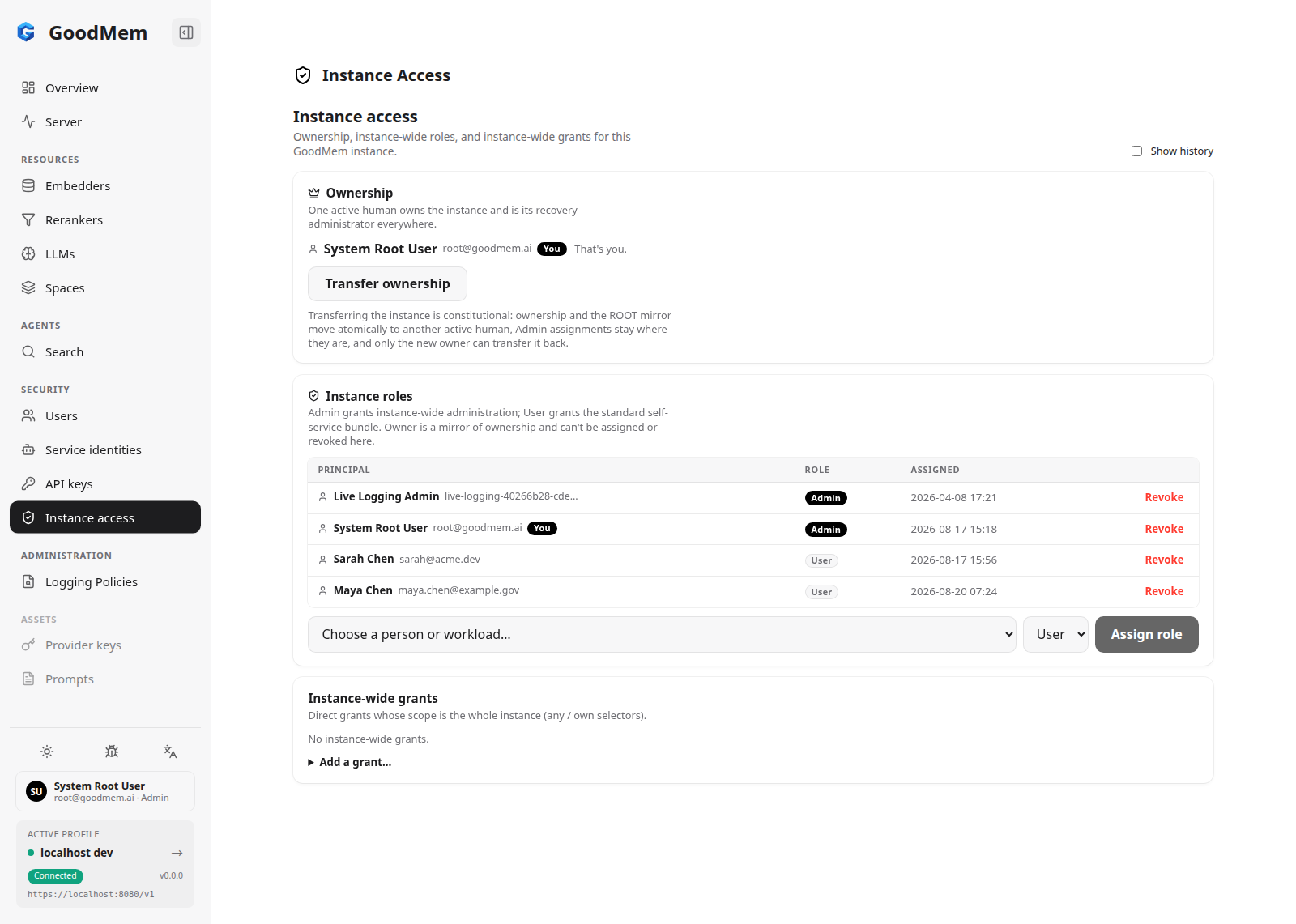Select Logging Policies in the sidebar
Screen dimensions: 1296x924
coord(105,581)
